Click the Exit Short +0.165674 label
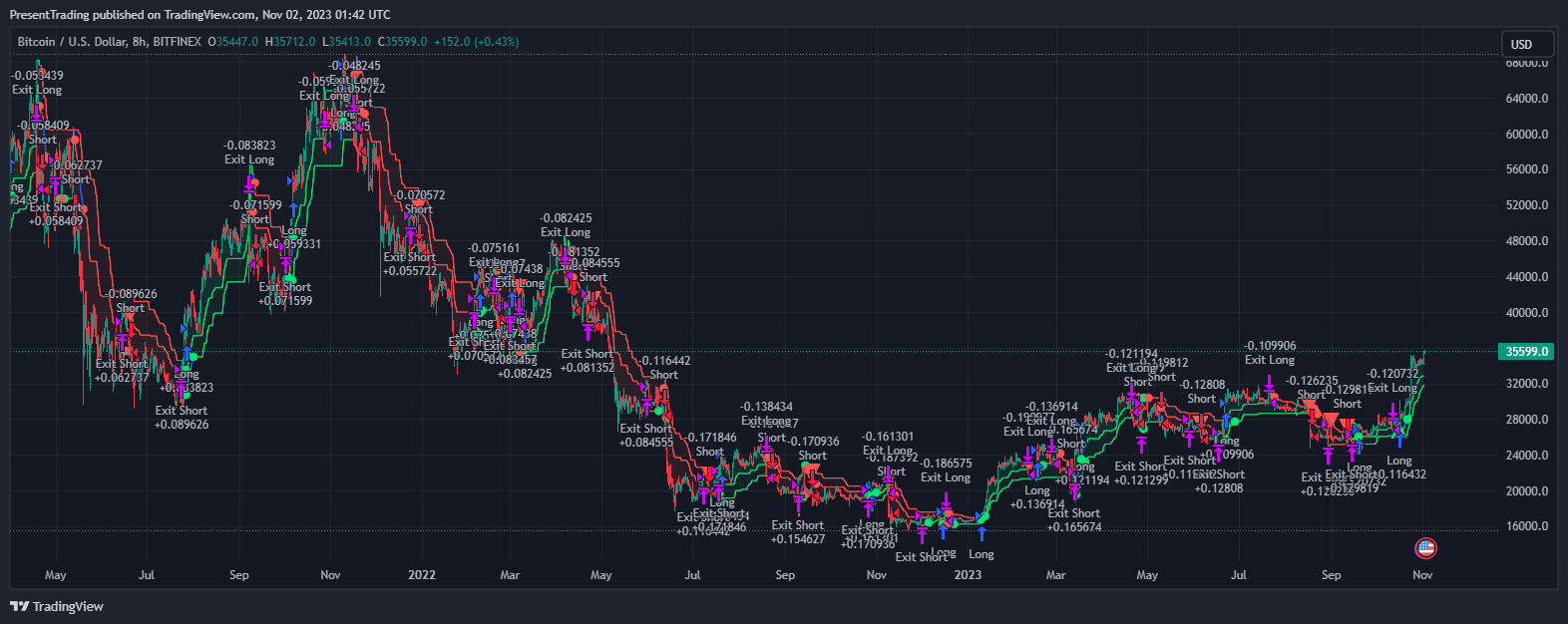1568x624 pixels. point(1074,520)
